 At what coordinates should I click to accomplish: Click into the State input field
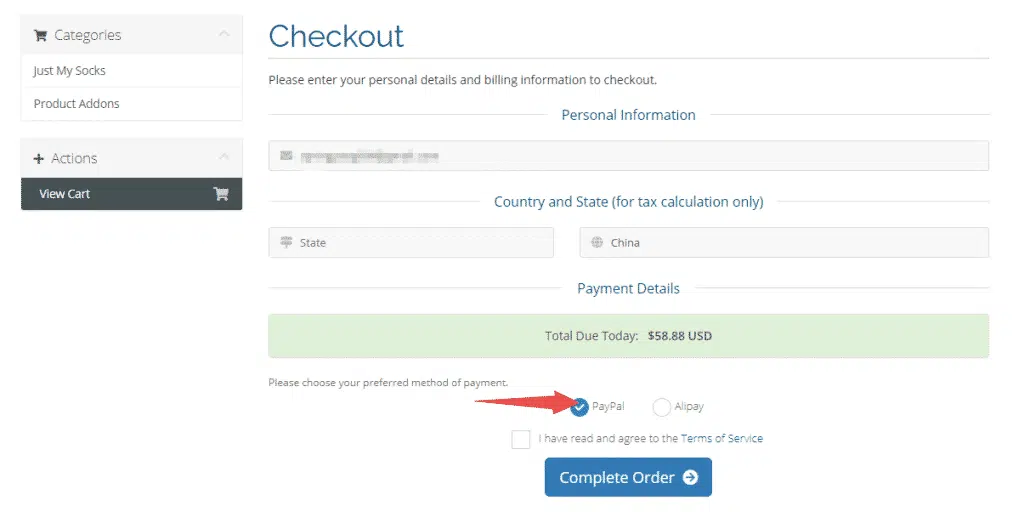420,242
